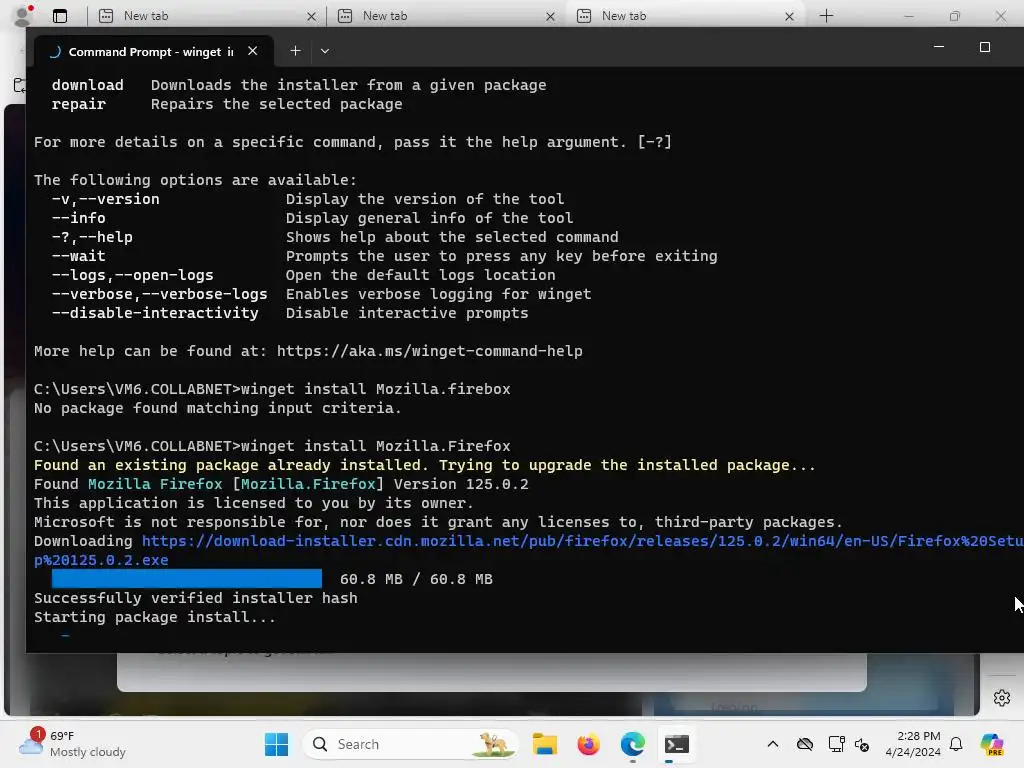Click the aka.ms/winget-command-help link
This screenshot has height=768, width=1024.
[430, 351]
